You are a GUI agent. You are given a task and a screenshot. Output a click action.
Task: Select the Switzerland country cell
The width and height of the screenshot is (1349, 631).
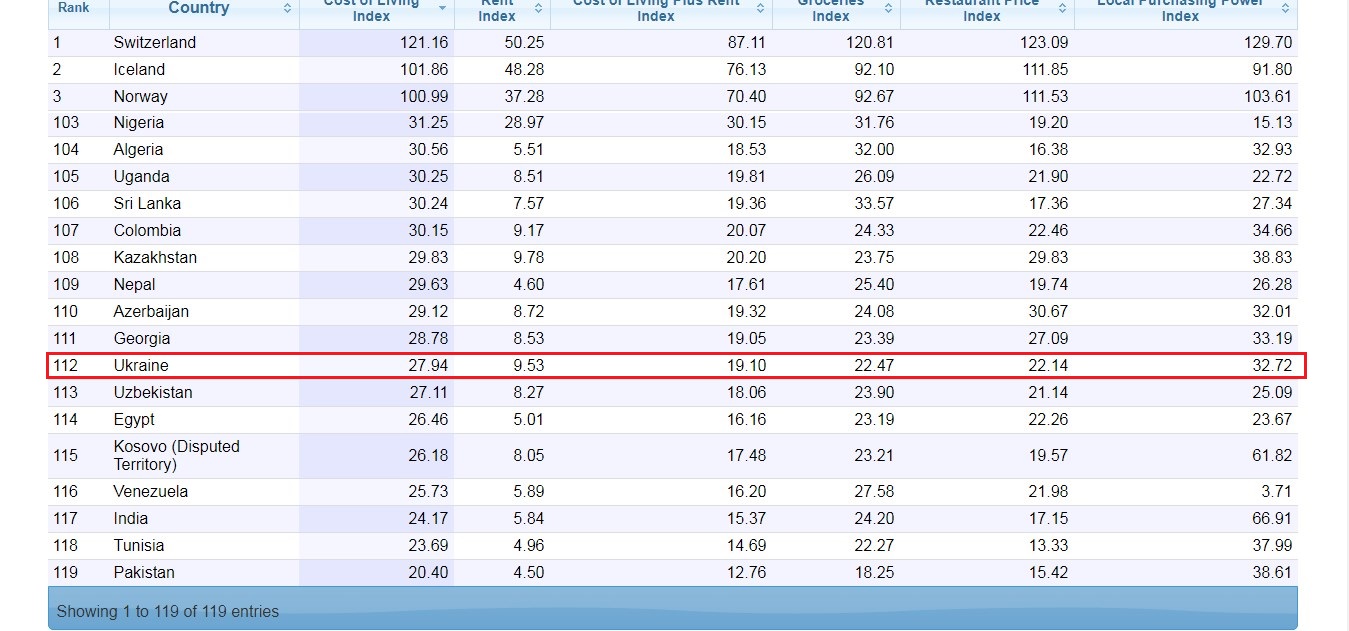[155, 43]
